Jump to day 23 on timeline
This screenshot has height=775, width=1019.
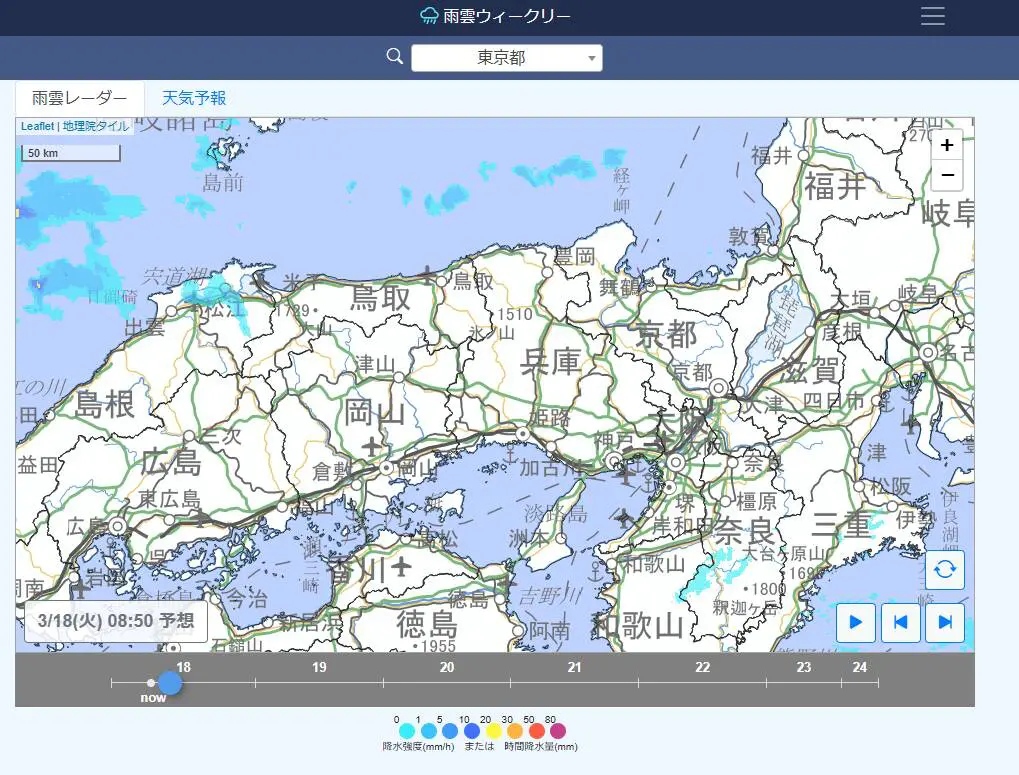click(804, 667)
